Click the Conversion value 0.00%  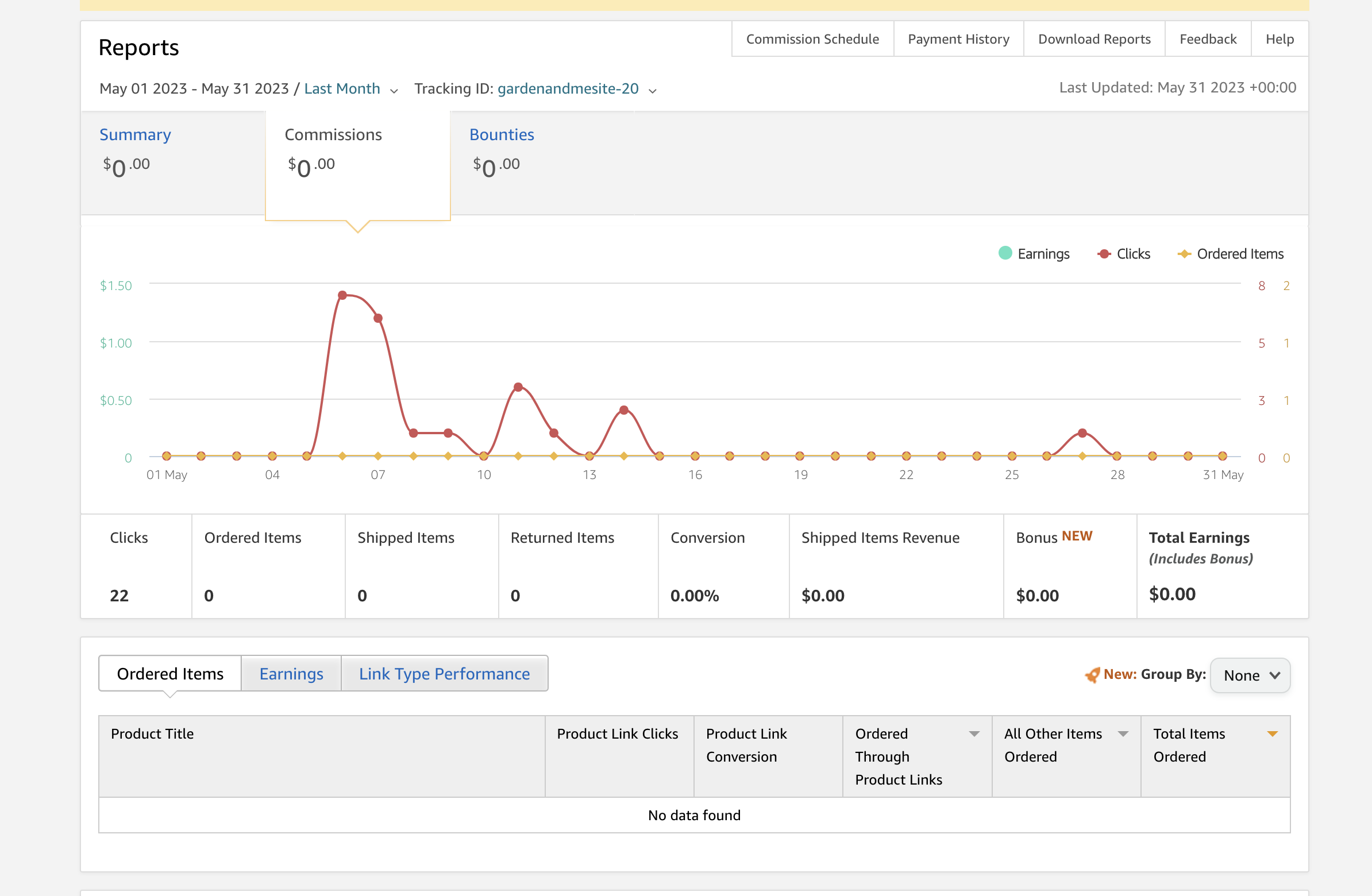(x=695, y=595)
